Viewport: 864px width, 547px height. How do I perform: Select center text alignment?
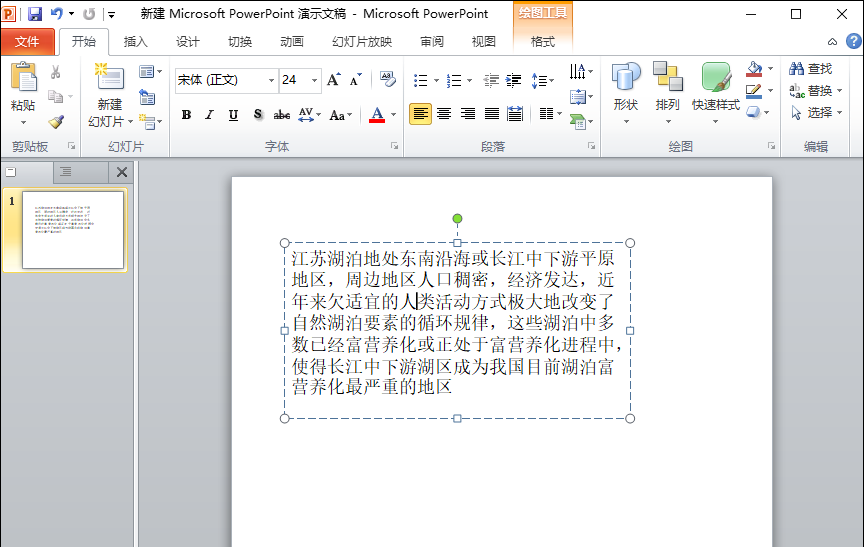pos(444,114)
